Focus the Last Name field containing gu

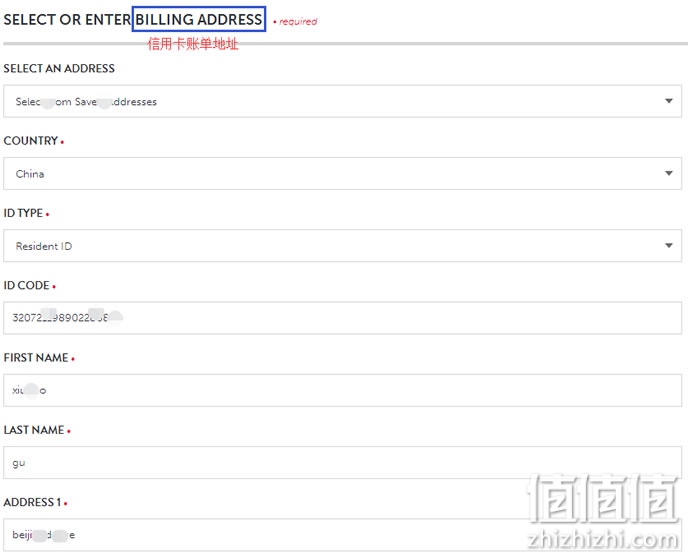[342, 462]
